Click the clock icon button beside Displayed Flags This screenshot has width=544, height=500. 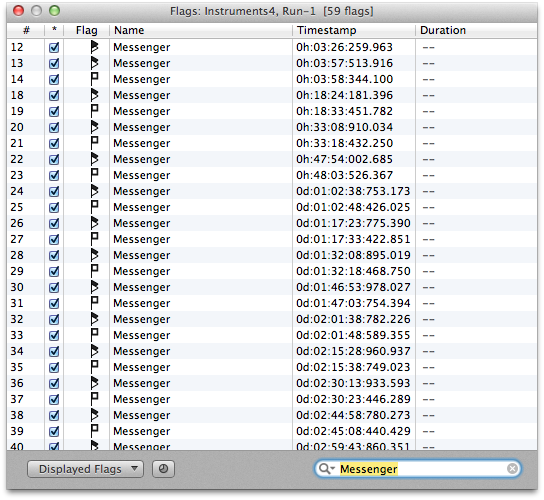coord(163,469)
